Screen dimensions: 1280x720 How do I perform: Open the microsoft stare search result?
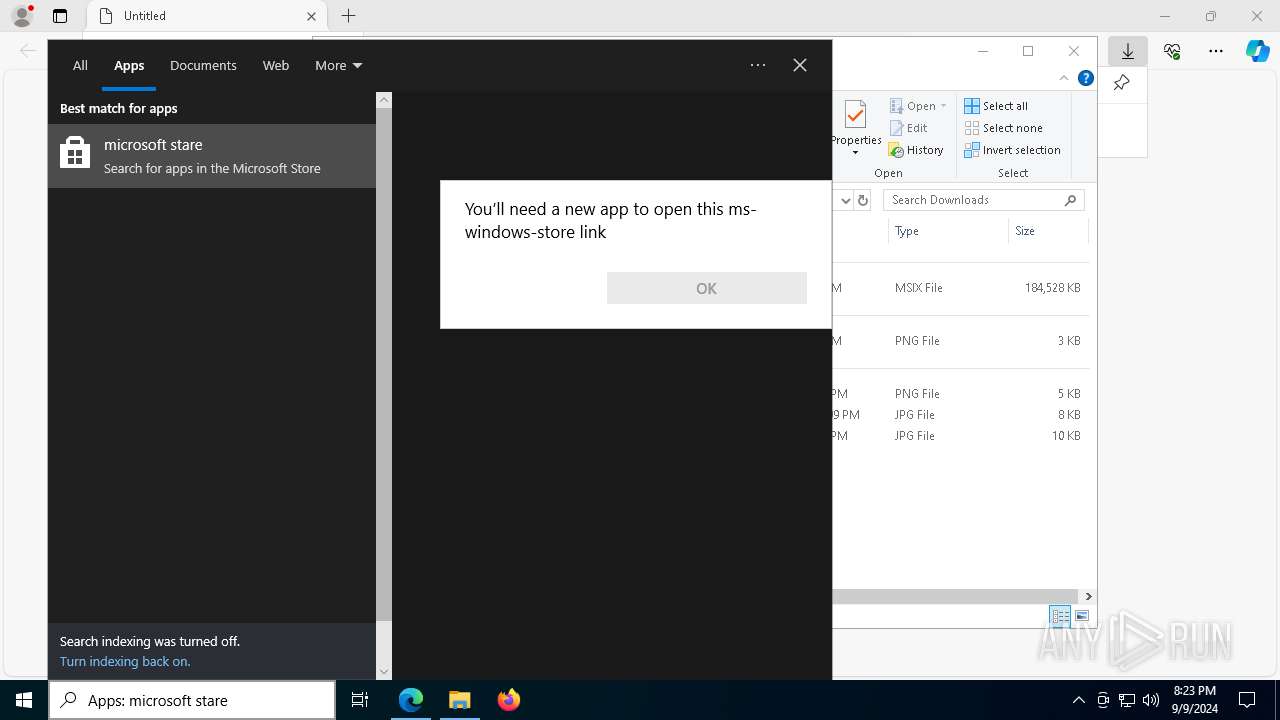212,156
